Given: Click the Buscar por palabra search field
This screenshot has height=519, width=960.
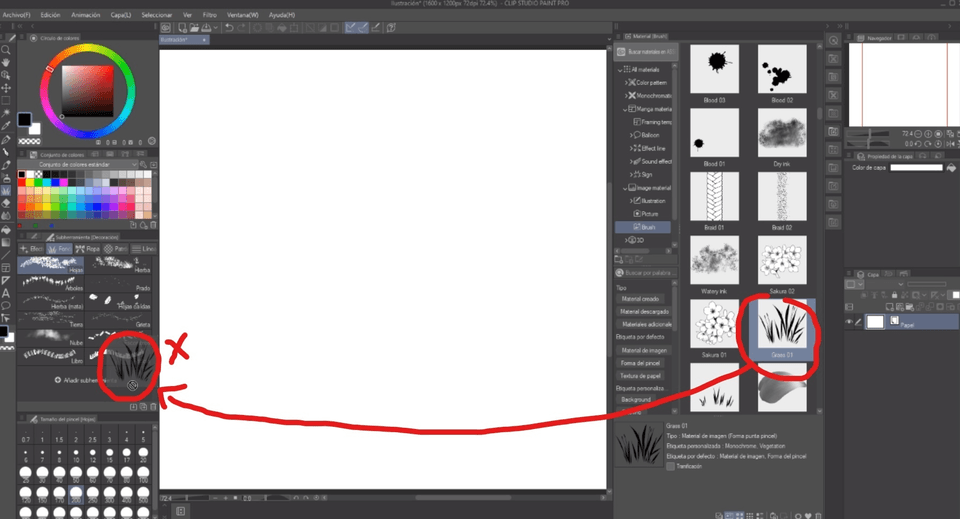Looking at the screenshot, I should pos(645,273).
